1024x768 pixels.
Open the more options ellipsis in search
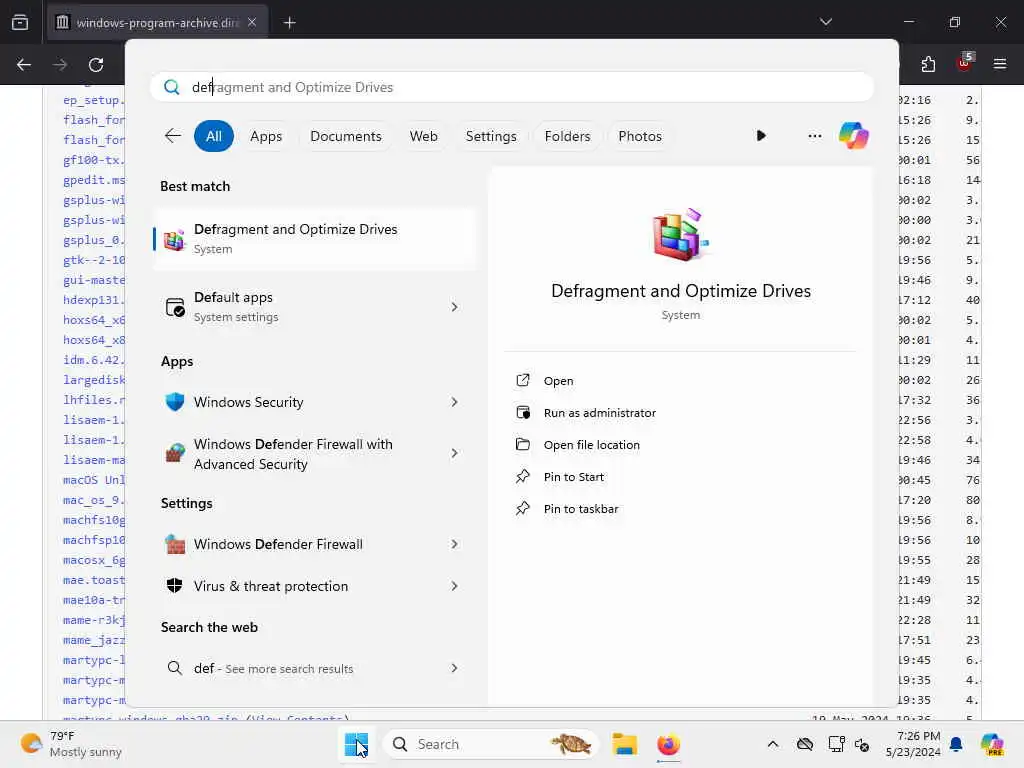click(x=814, y=136)
